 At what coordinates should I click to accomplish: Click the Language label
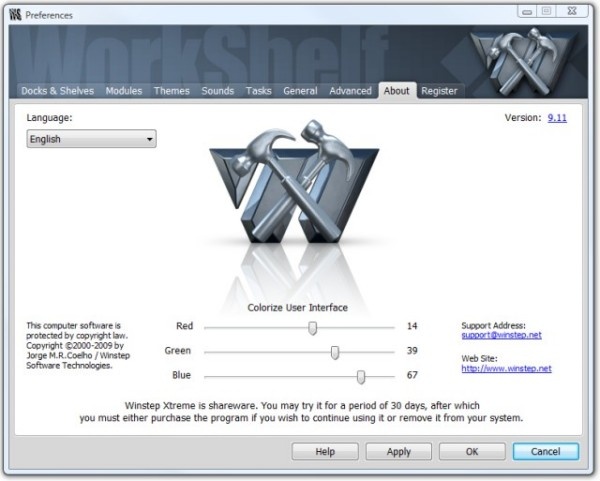(x=49, y=117)
